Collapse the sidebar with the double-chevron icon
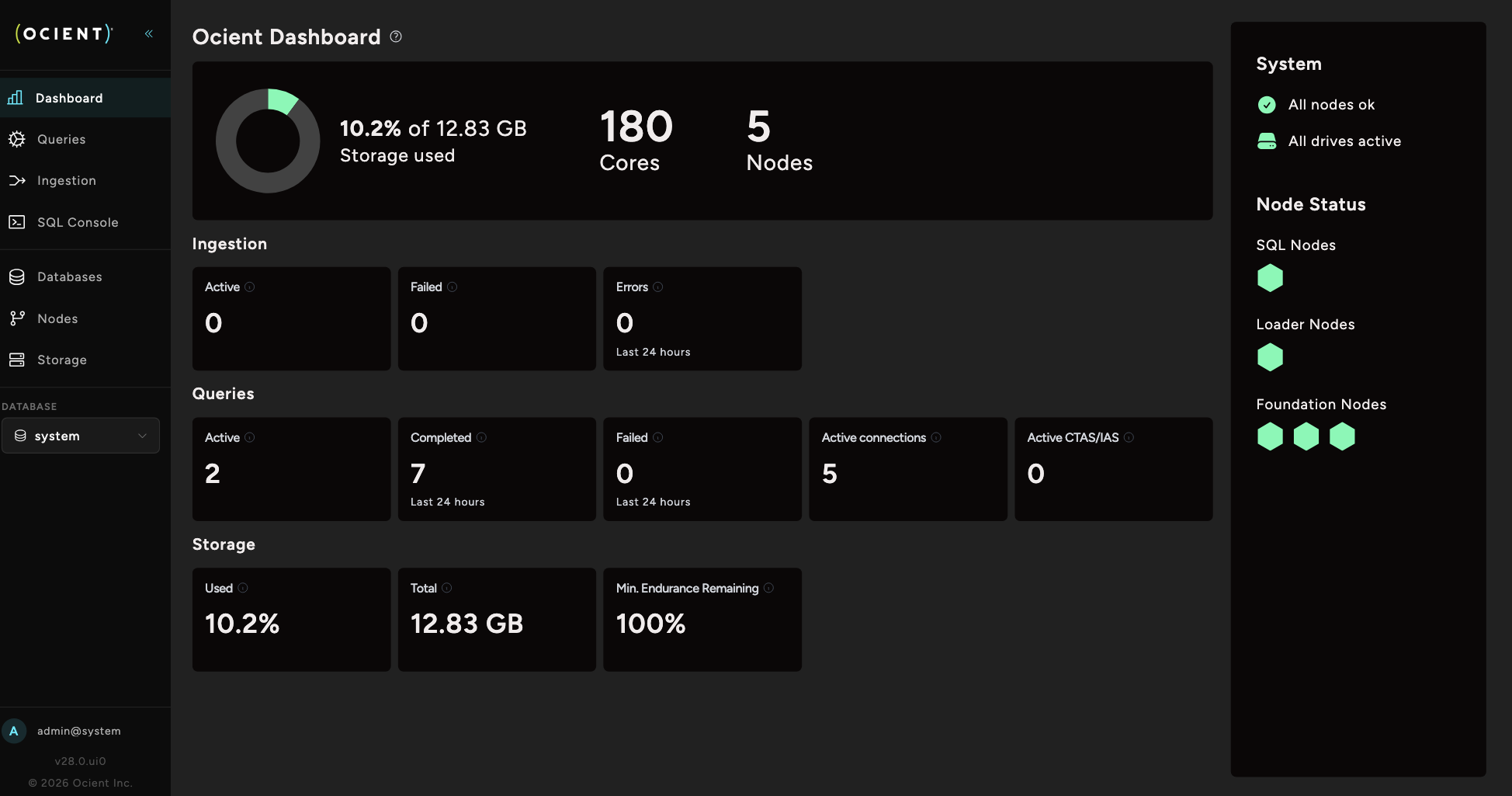 click(149, 33)
